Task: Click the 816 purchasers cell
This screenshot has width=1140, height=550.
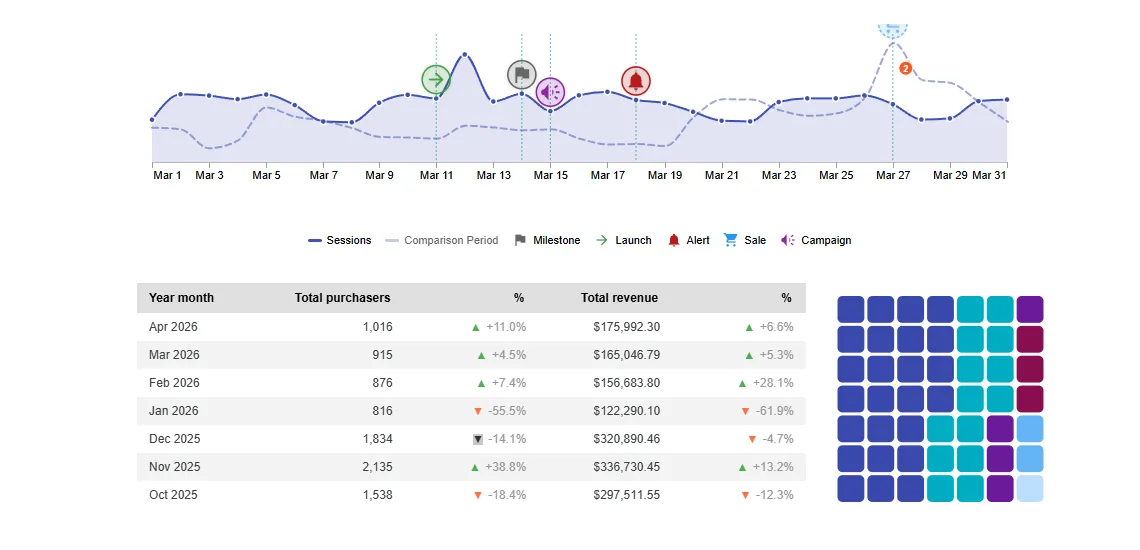Action: pyautogui.click(x=382, y=411)
